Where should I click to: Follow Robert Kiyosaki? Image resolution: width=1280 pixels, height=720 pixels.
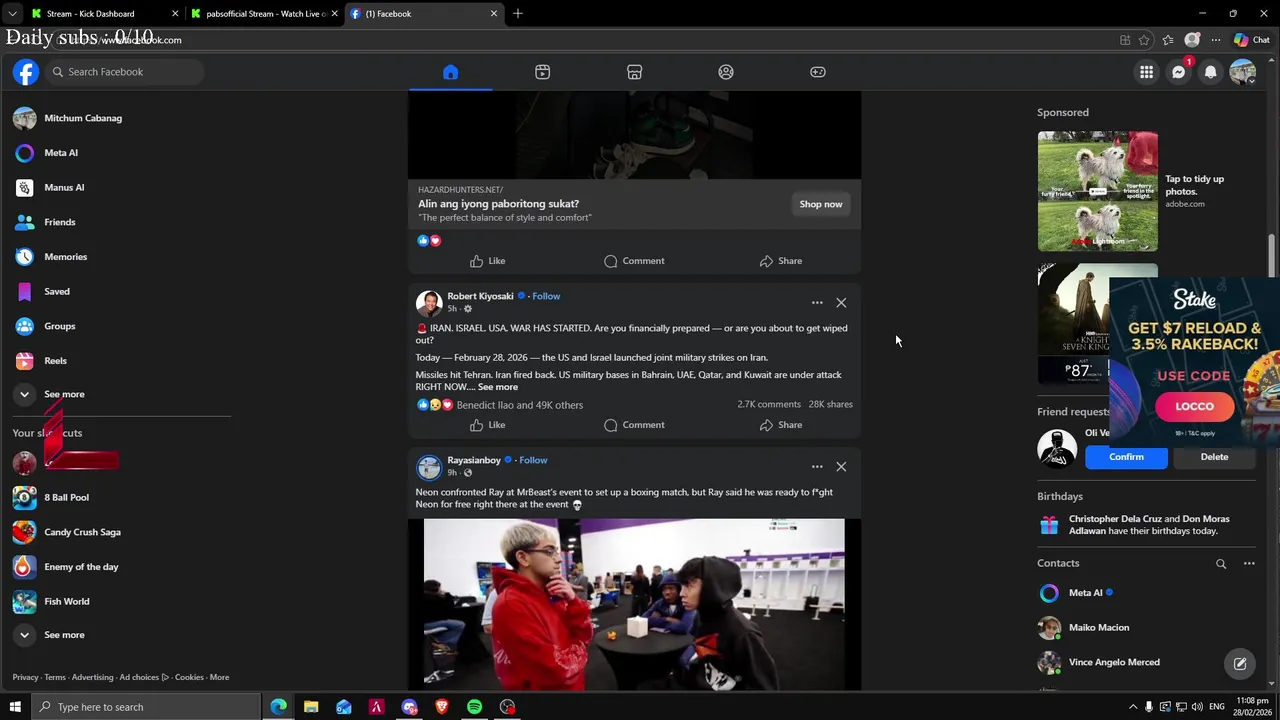pos(546,296)
